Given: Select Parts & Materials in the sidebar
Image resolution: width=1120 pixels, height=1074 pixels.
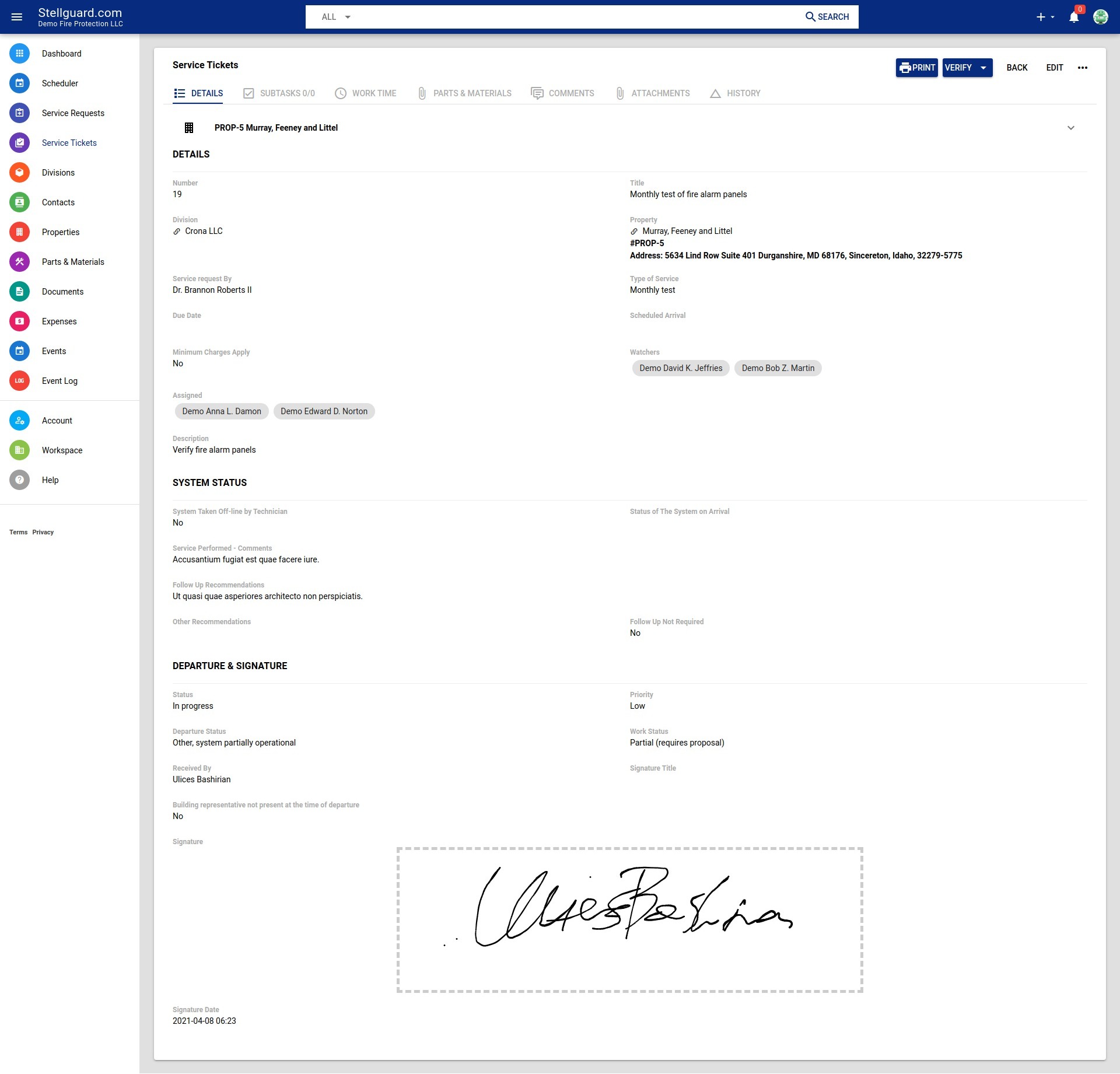Looking at the screenshot, I should click(x=73, y=262).
